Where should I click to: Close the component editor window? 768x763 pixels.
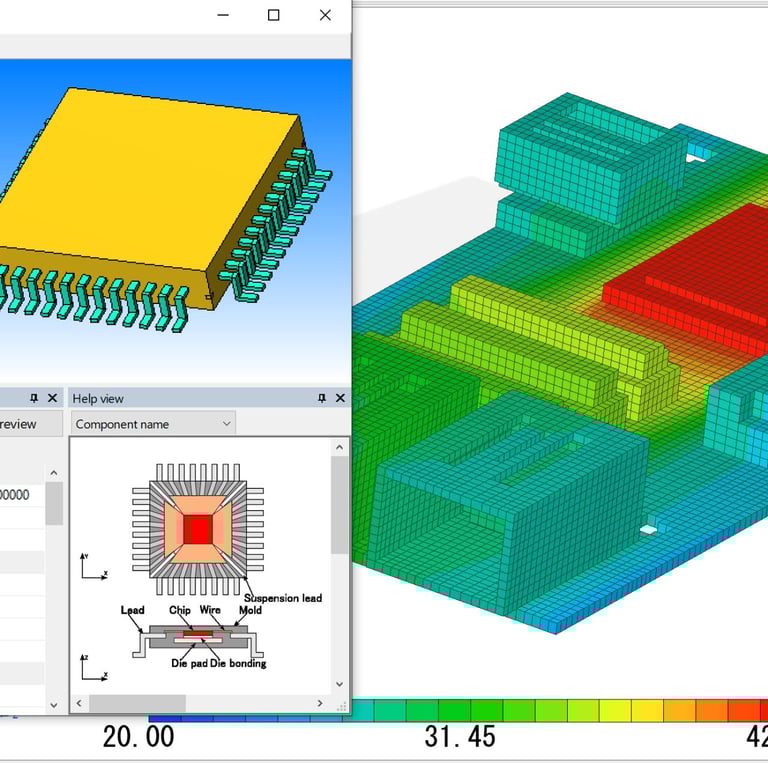pos(325,15)
